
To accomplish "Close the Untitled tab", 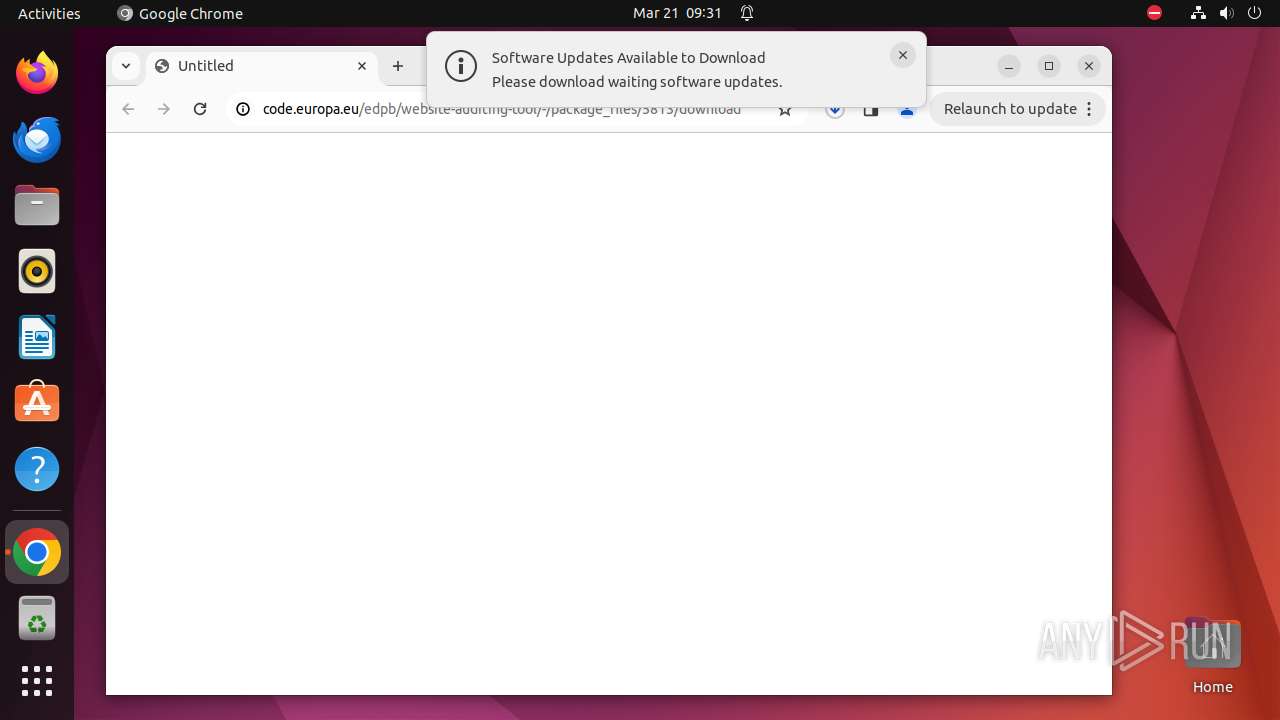I will coord(362,66).
